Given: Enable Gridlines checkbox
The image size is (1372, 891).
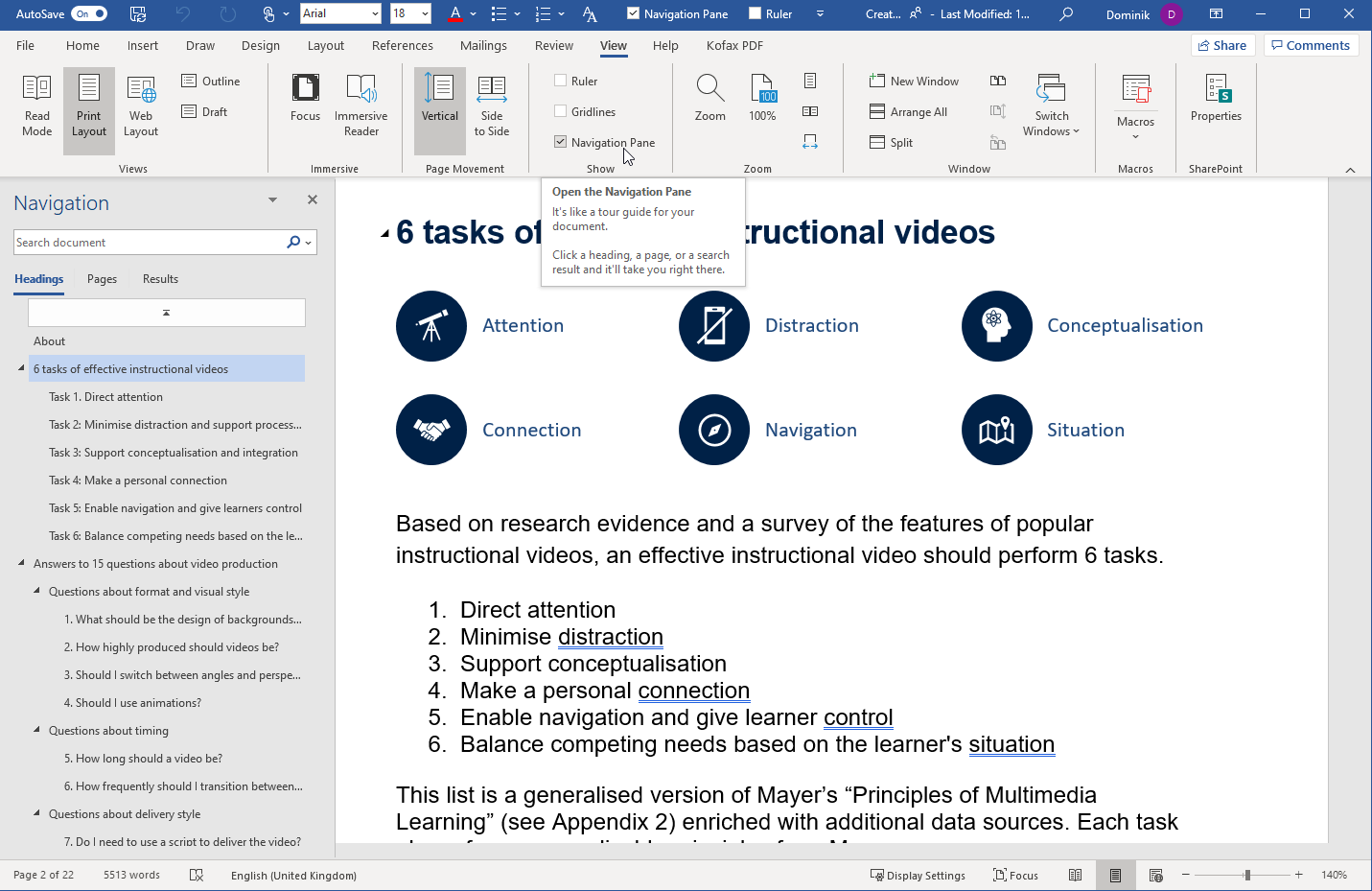Looking at the screenshot, I should tap(561, 112).
